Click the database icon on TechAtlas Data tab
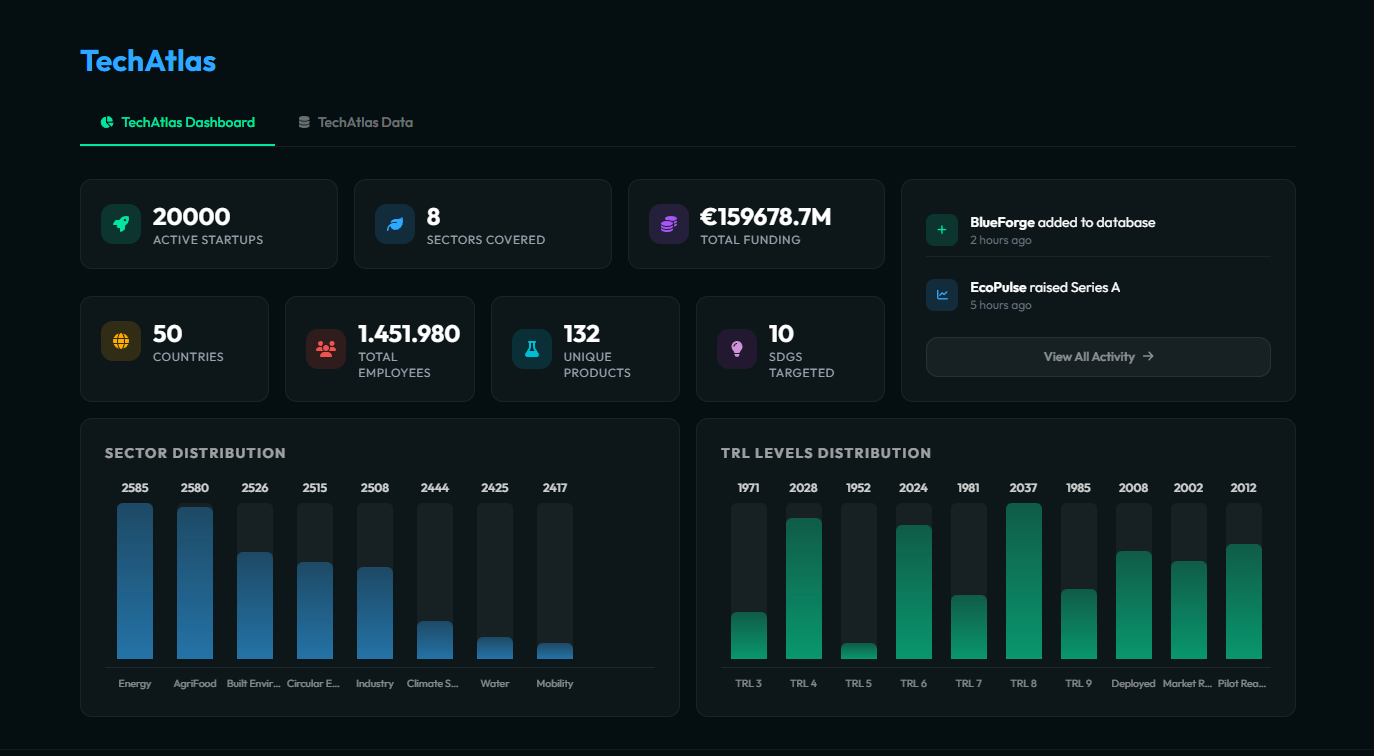Screen dimensions: 1374x756 304,121
